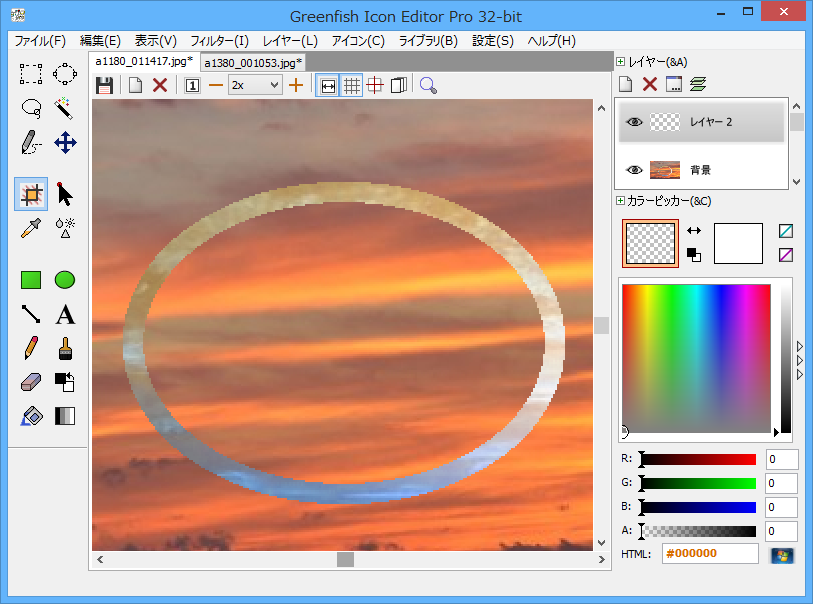Delete the selected layer with red X
This screenshot has height=604, width=813.
pyautogui.click(x=650, y=85)
